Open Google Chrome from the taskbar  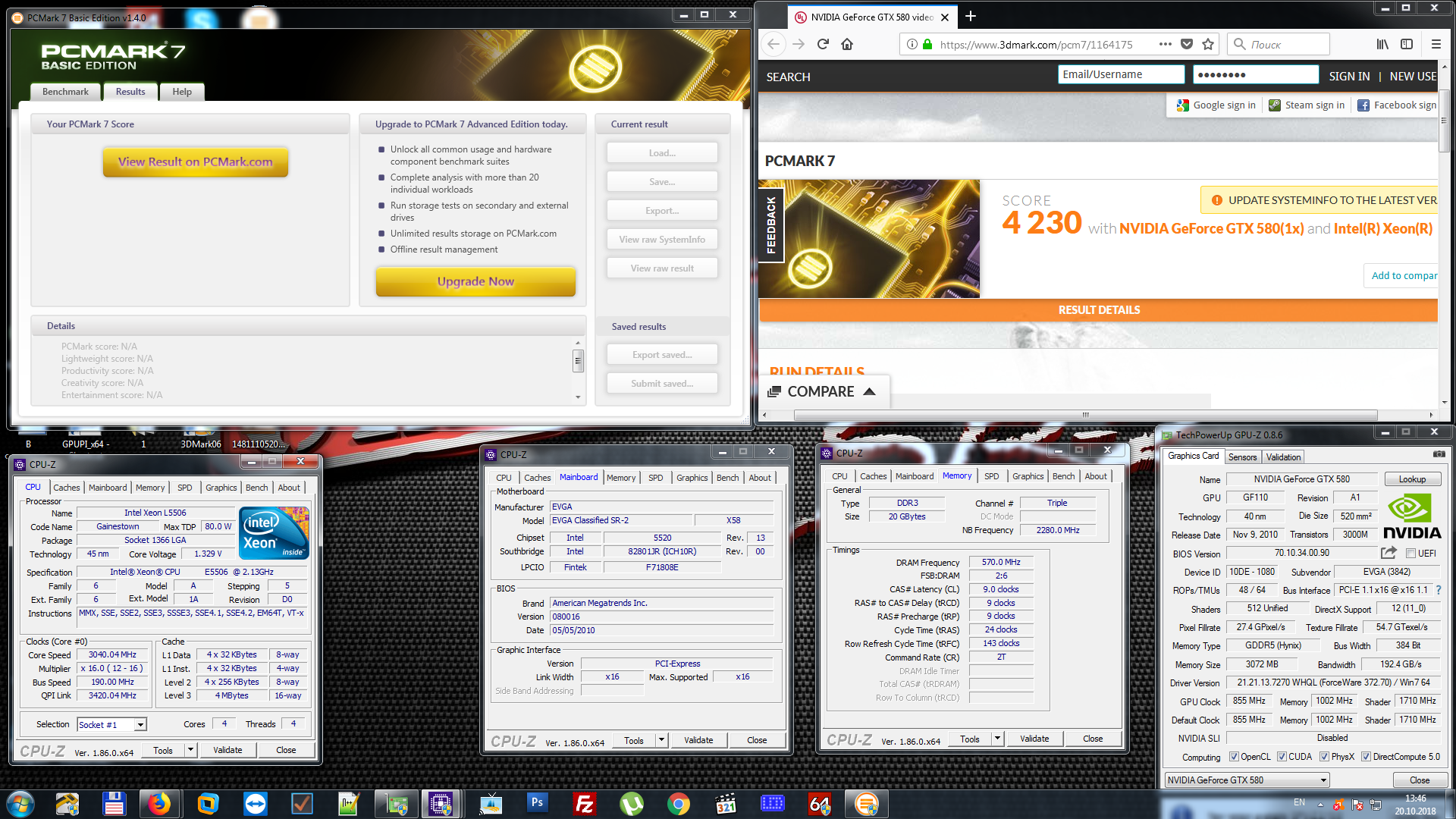[x=679, y=804]
